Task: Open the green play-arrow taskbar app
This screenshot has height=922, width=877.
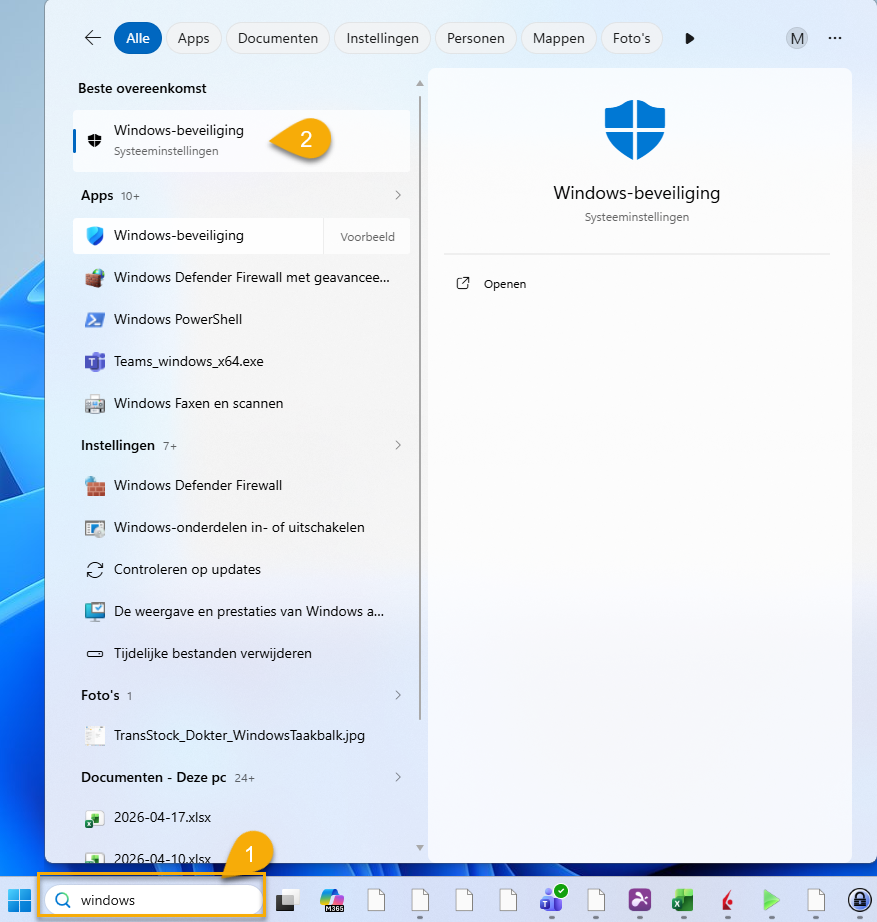Action: 771,900
